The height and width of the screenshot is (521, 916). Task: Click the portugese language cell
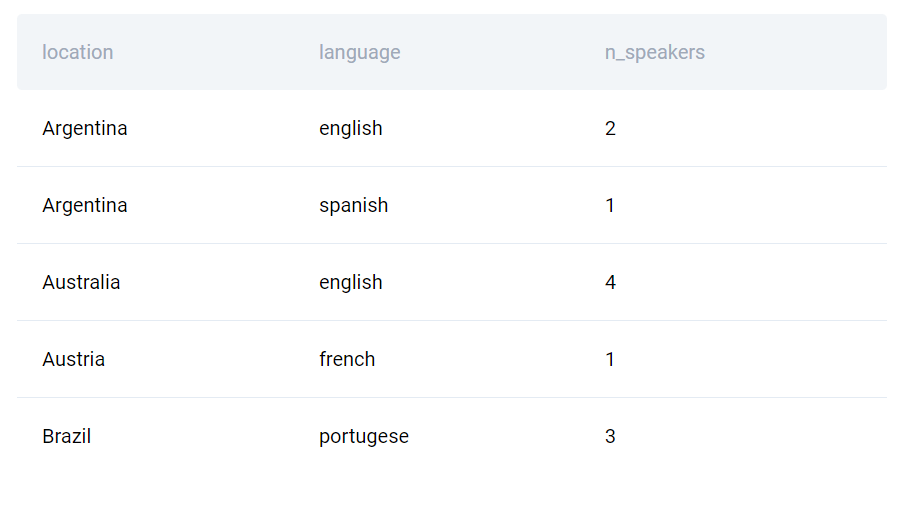pyautogui.click(x=364, y=436)
